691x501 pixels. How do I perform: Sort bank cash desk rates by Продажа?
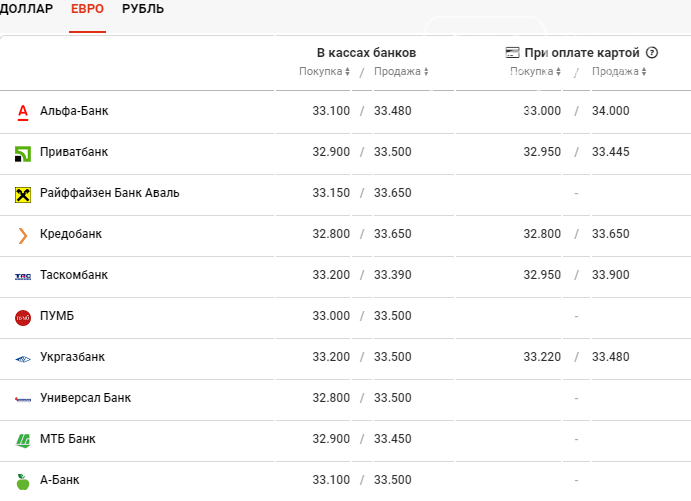401,71
